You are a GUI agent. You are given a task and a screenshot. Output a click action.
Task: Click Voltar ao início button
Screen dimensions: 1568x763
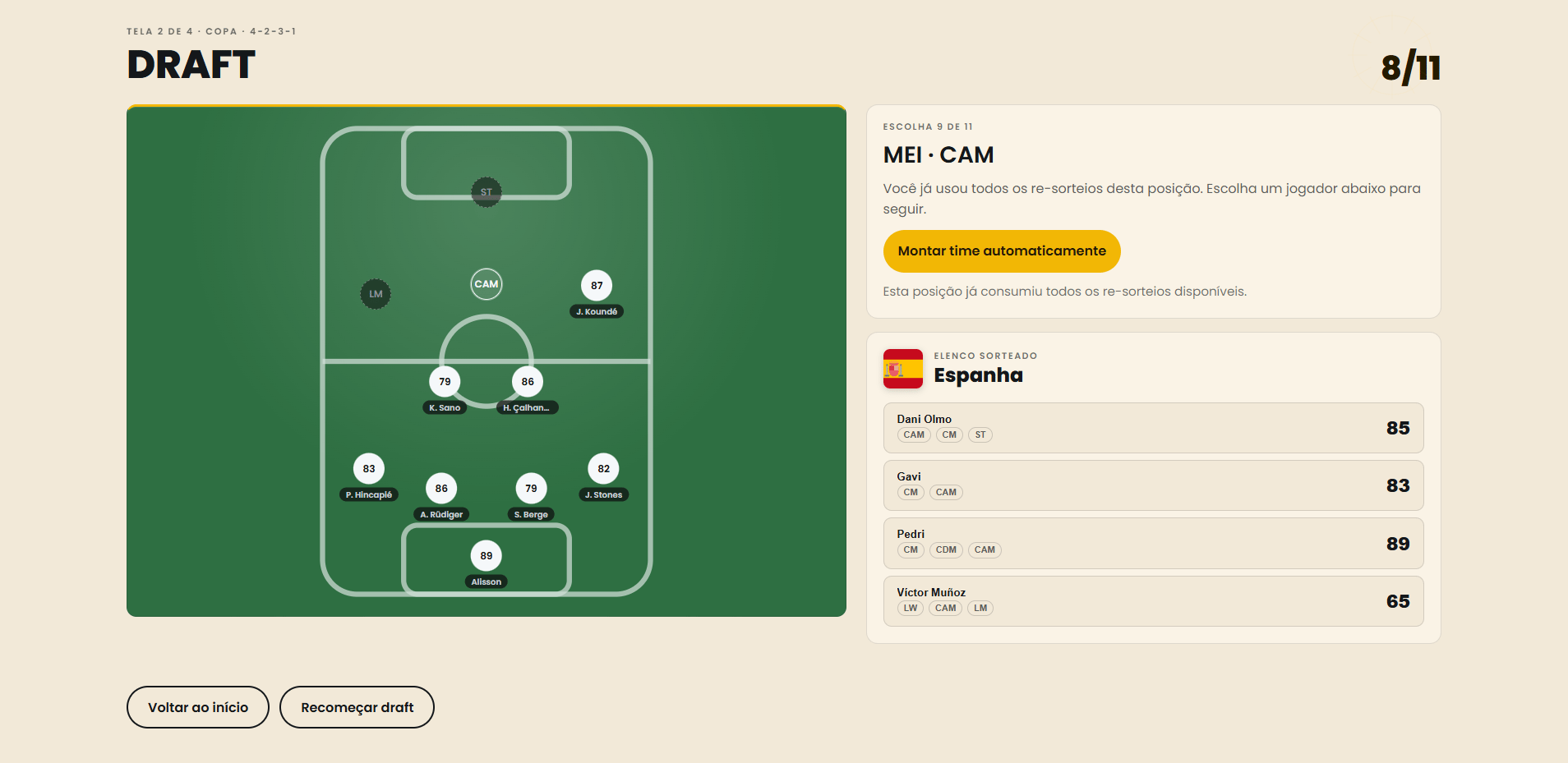click(x=198, y=707)
